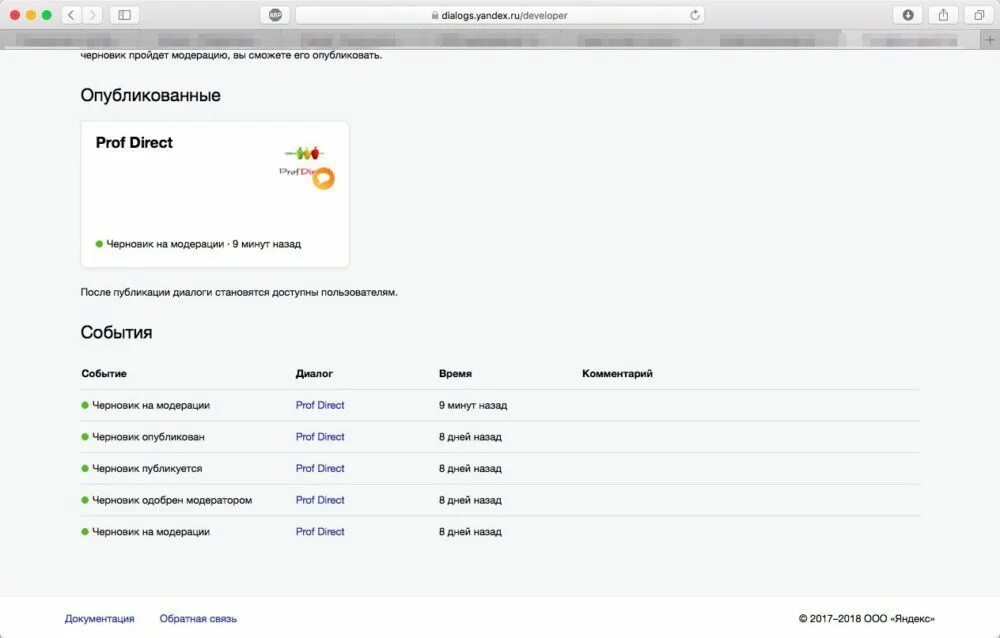Click the Prof Direct logo image
Image resolution: width=1000 pixels, height=638 pixels.
307,168
